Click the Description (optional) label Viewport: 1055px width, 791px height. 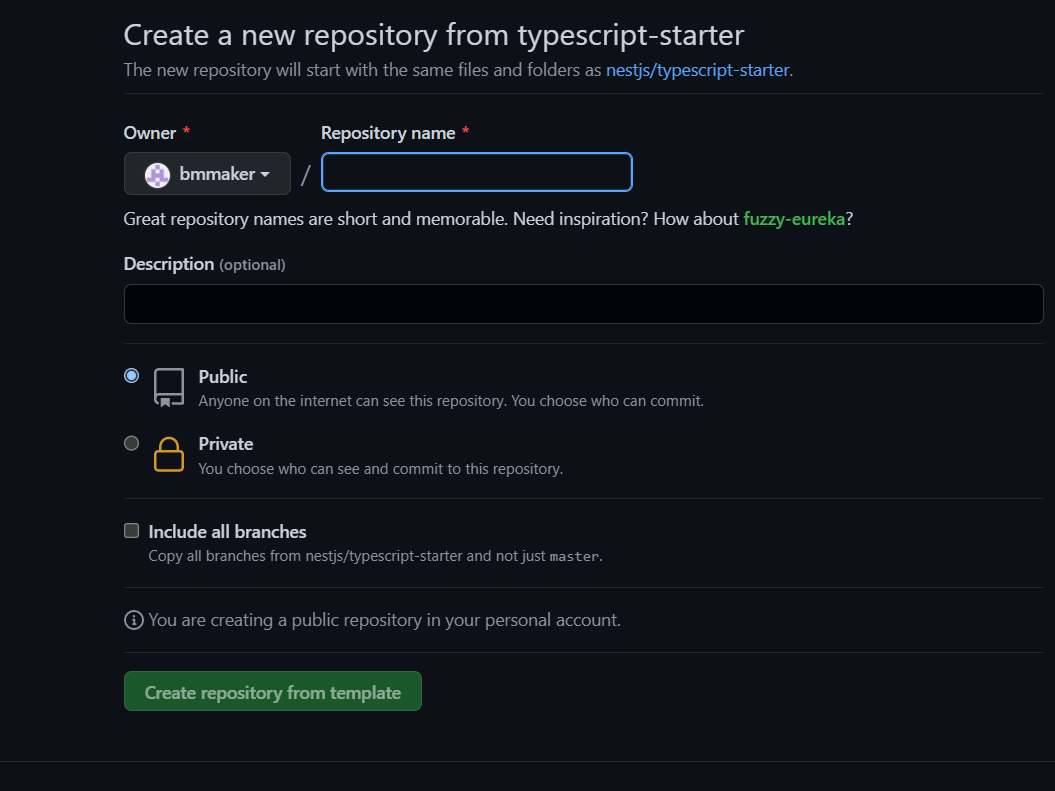point(205,264)
